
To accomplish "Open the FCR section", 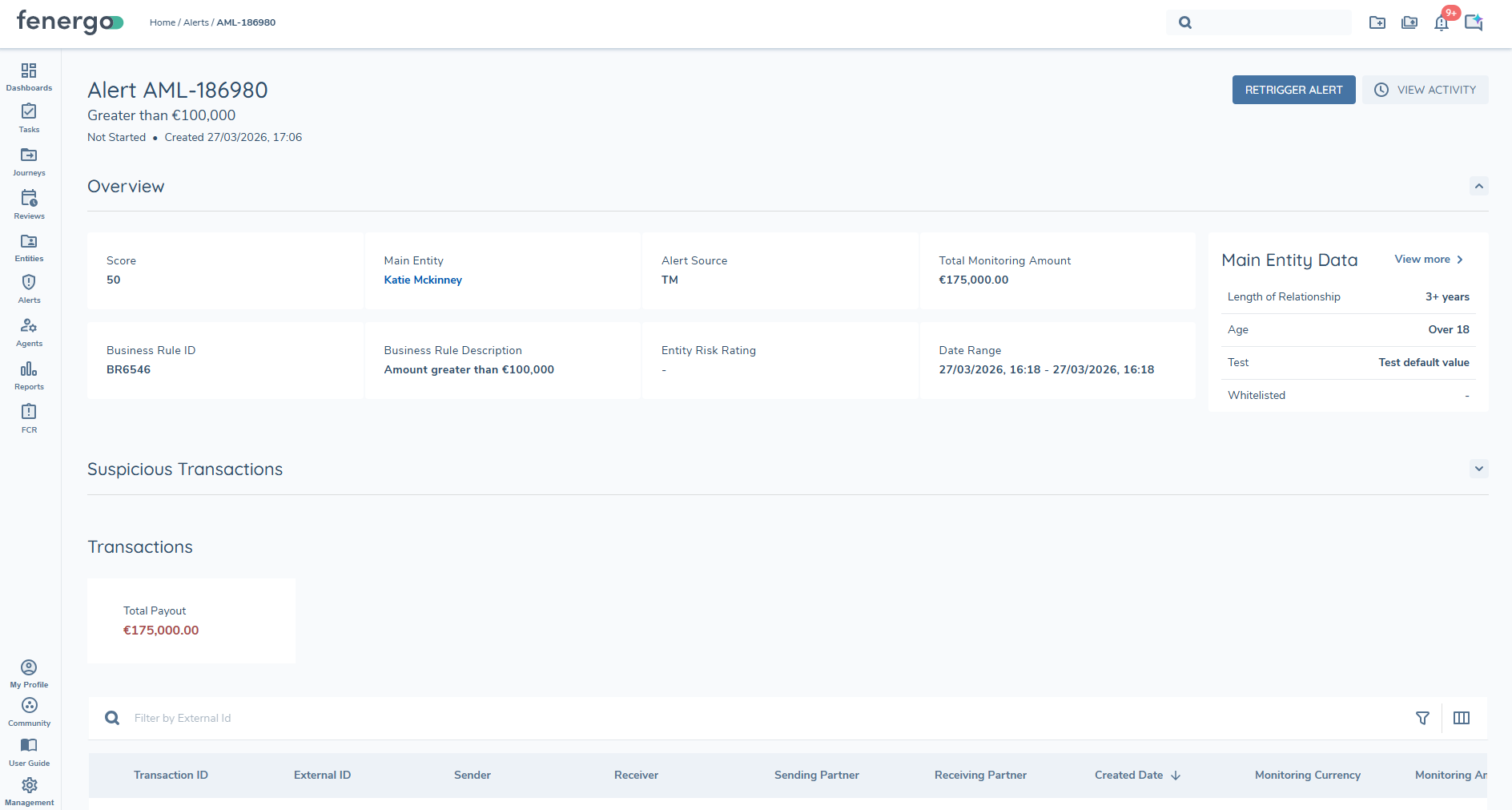I will coord(29,417).
